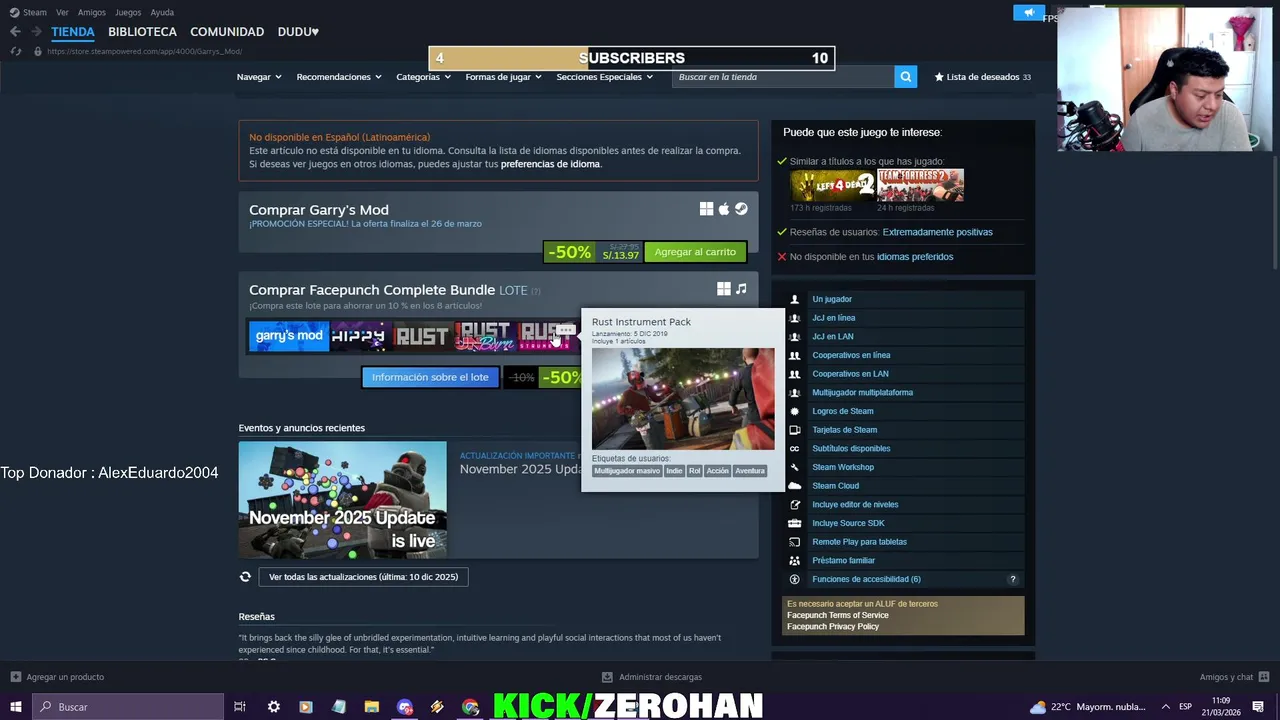Click the Windows platform icon on Garry's Mod

pyautogui.click(x=706, y=209)
